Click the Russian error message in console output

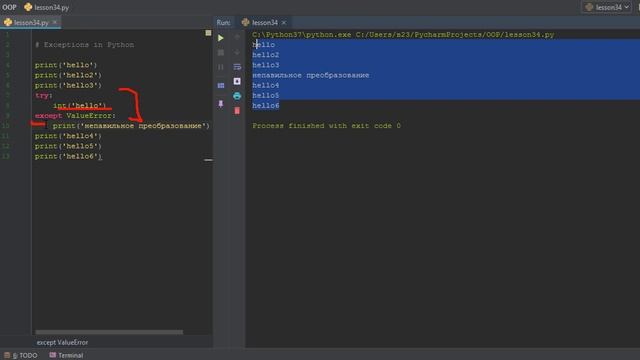(311, 75)
